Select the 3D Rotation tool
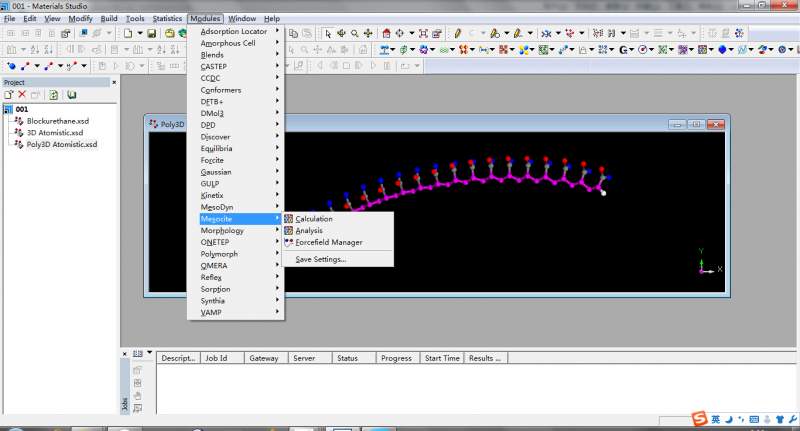The image size is (800, 431). [x=341, y=34]
